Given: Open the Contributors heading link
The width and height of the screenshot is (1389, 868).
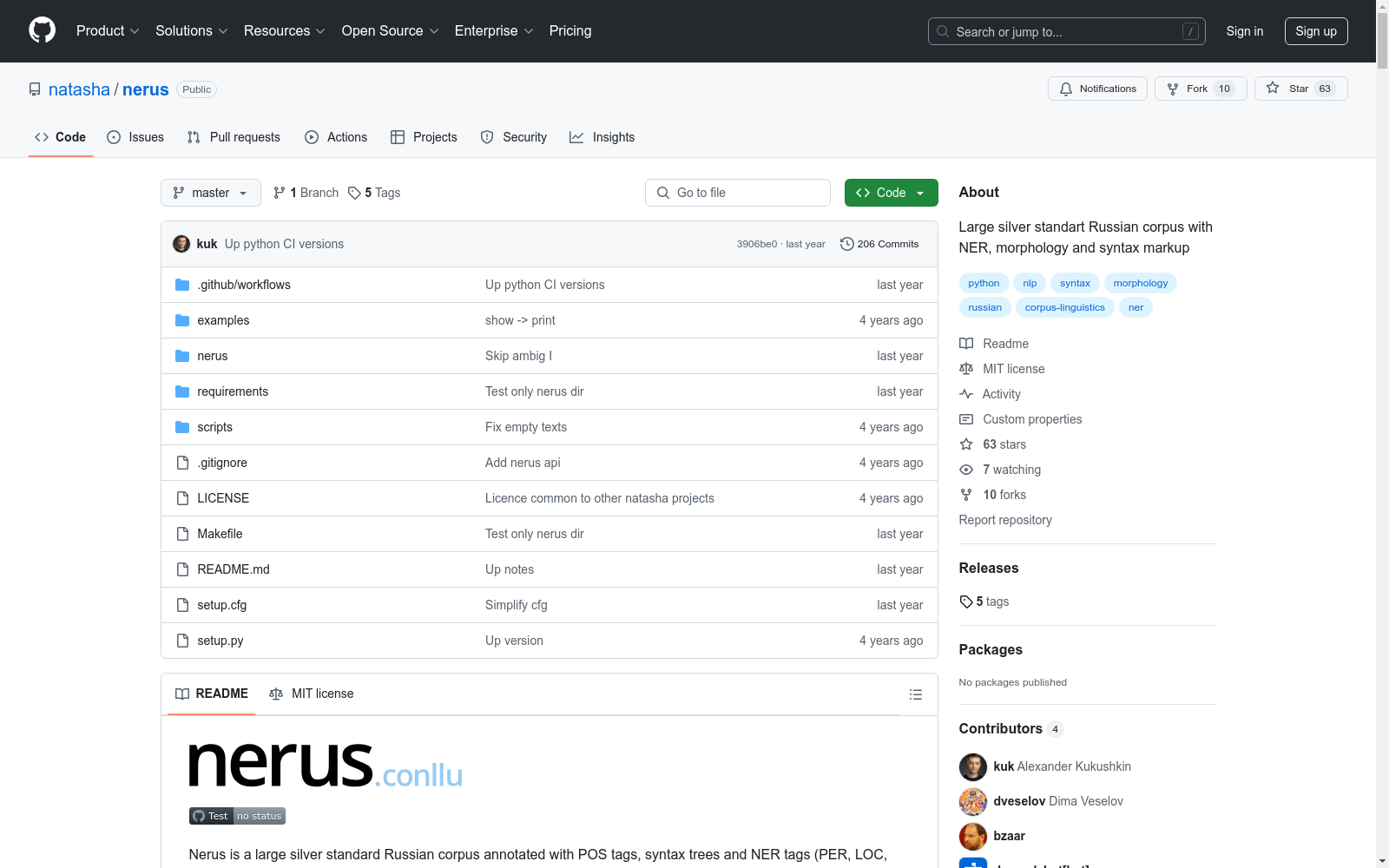Looking at the screenshot, I should coord(1011,729).
